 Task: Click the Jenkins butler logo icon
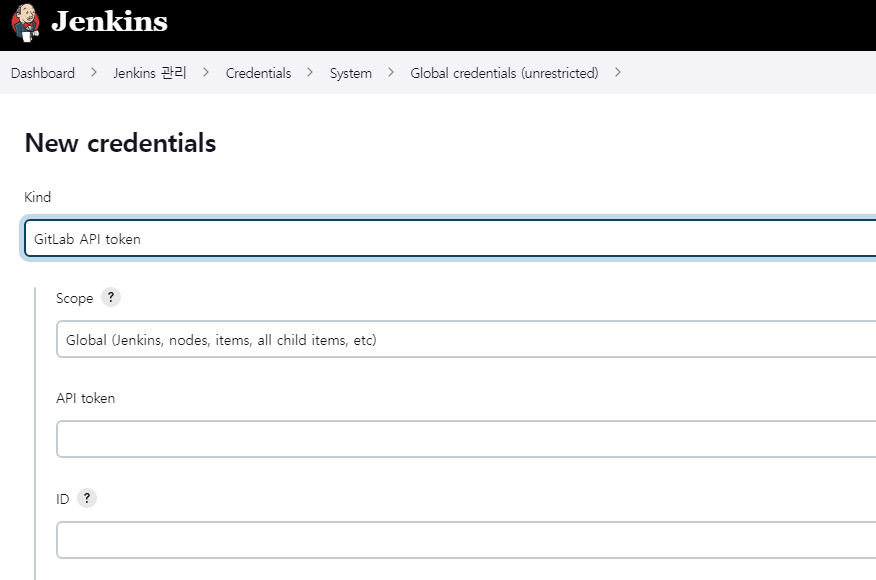(25, 23)
